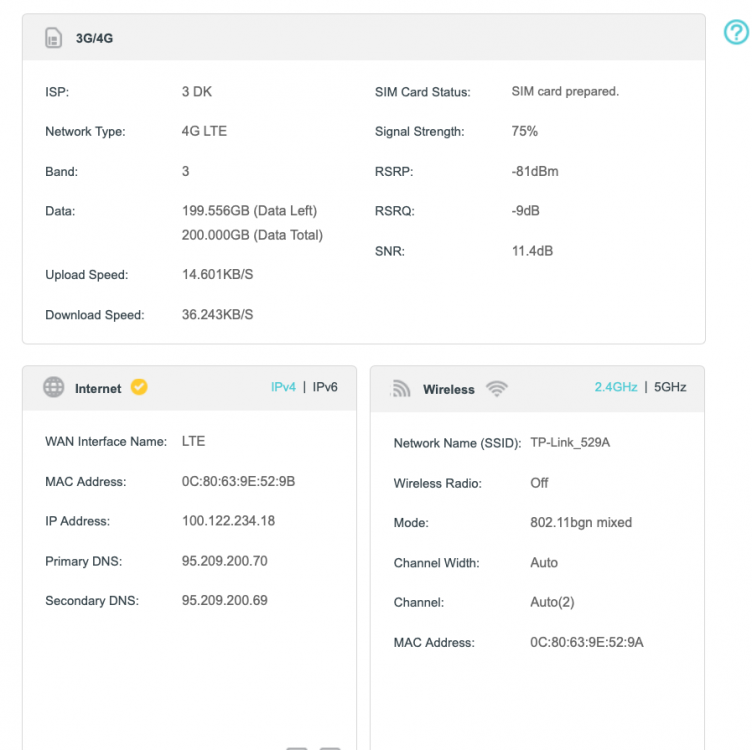Click the SSID value TP-Link_529A
This screenshot has height=750, width=752.
(x=569, y=442)
